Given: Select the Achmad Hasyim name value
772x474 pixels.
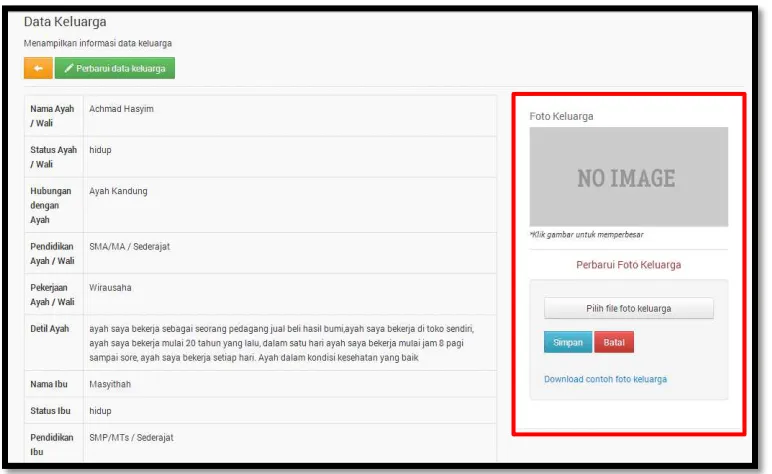Looking at the screenshot, I should [x=121, y=109].
